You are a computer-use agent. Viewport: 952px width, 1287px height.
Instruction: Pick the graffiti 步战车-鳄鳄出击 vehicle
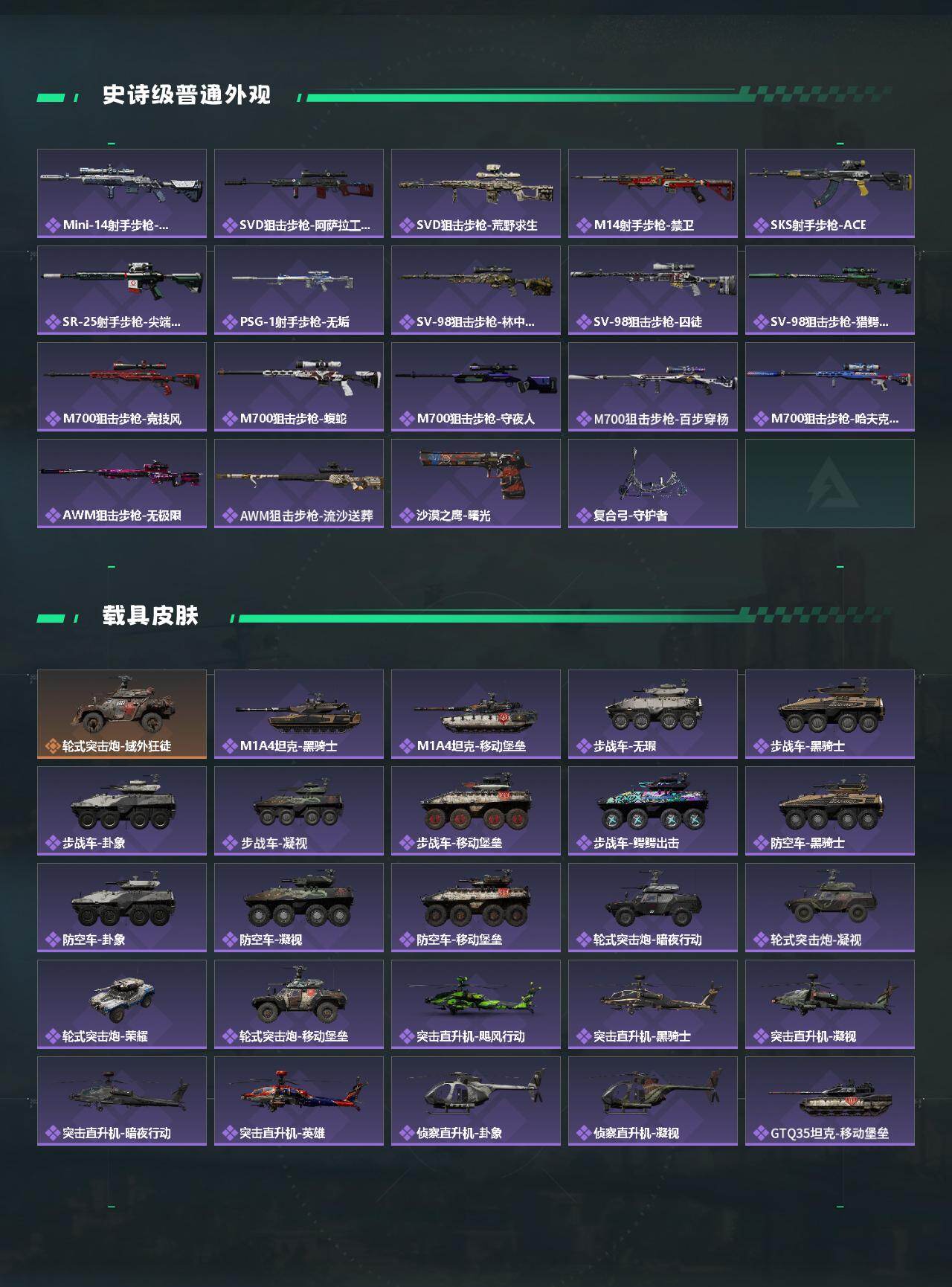pyautogui.click(x=653, y=811)
